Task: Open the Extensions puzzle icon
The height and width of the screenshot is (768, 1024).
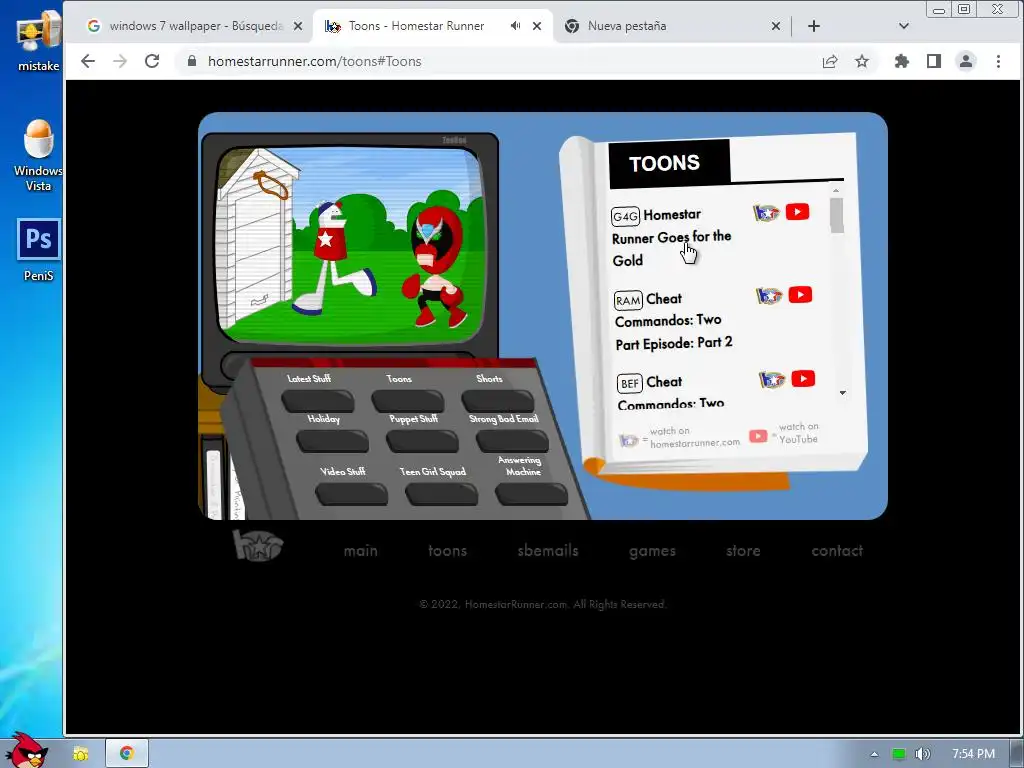Action: (x=901, y=61)
